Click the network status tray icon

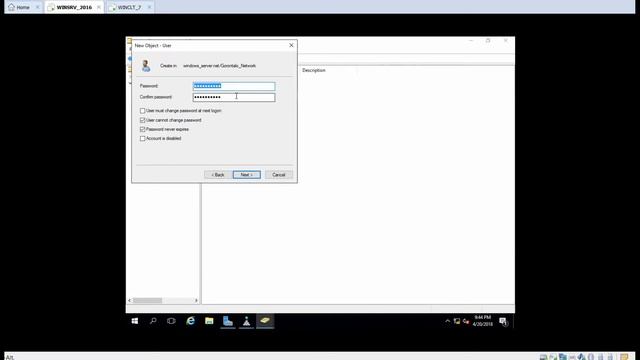point(457,321)
